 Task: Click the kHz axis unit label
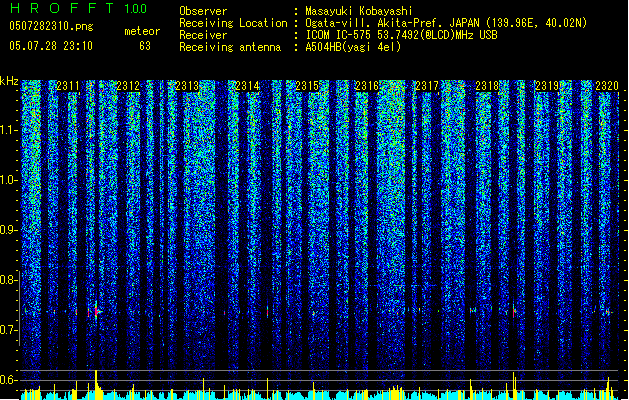[9, 81]
